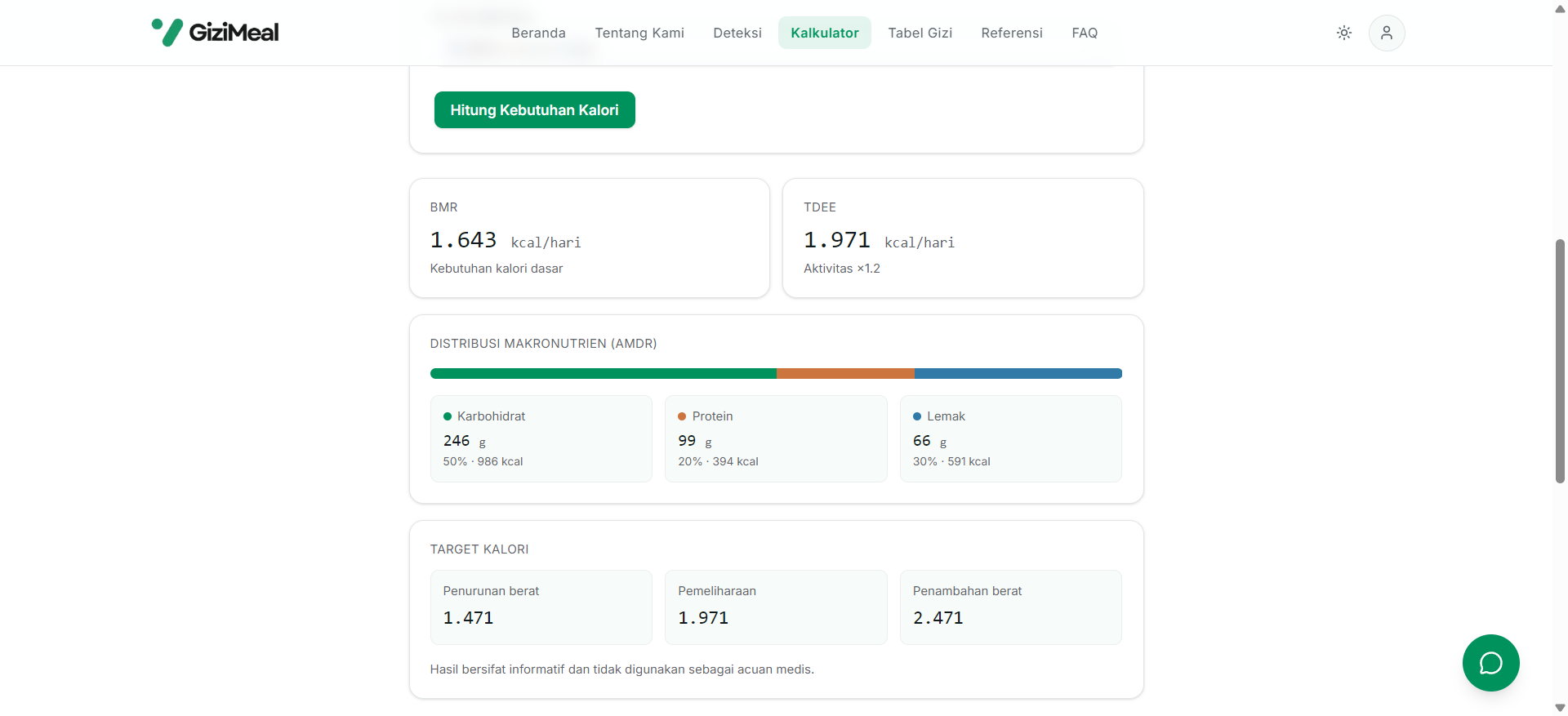Click the BMR value 1.643
Screen dimensions: 1568x716
point(464,240)
